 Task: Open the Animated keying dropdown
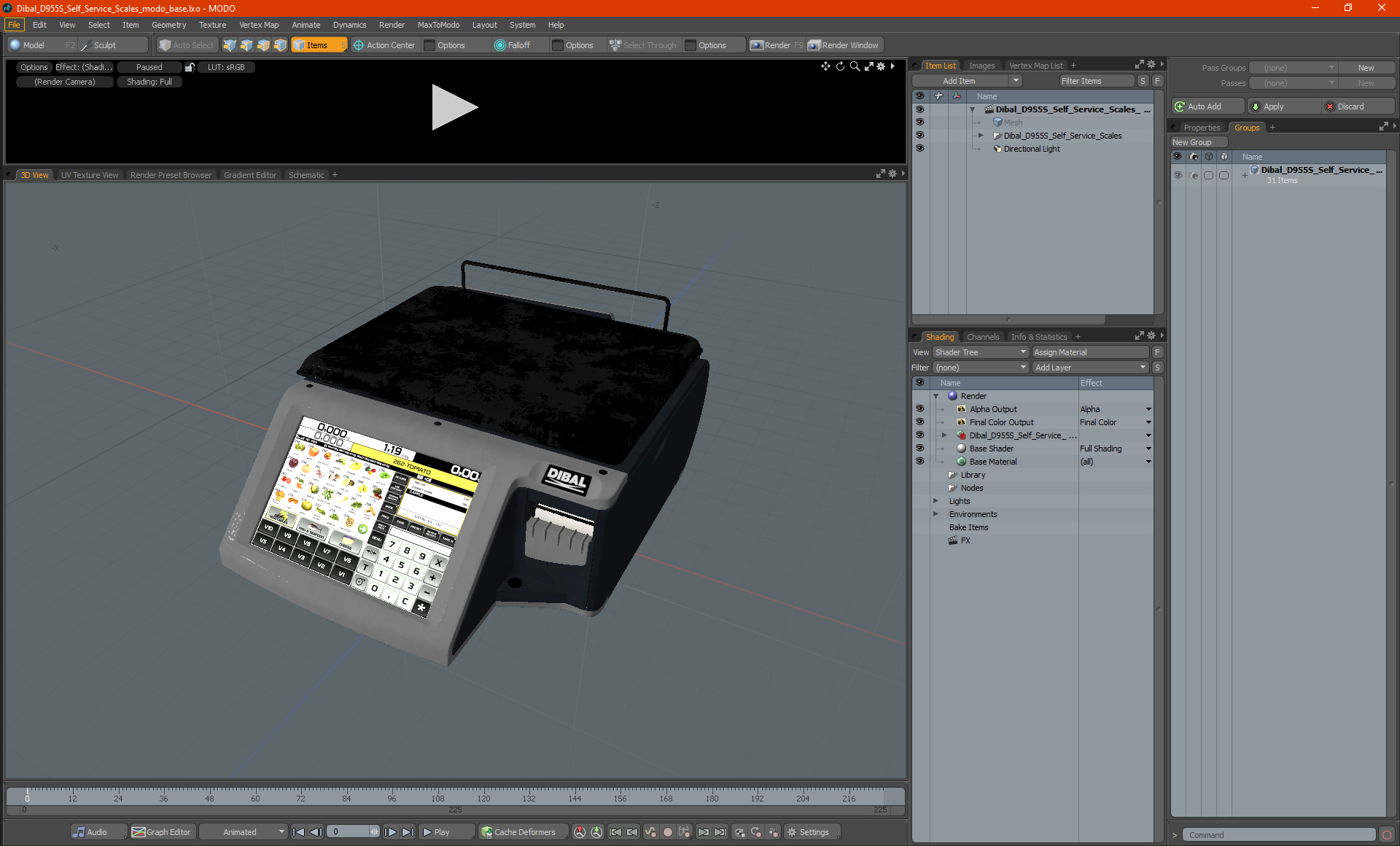pyautogui.click(x=244, y=832)
